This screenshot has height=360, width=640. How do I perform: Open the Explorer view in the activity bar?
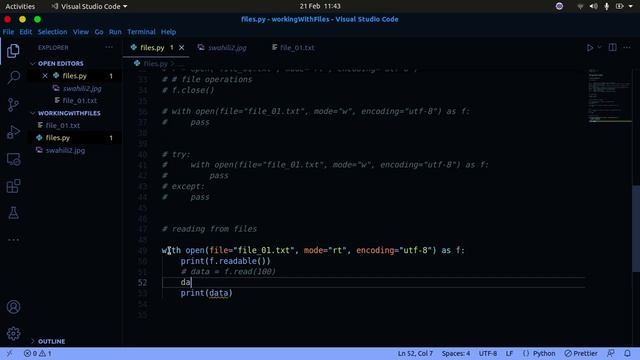[x=13, y=51]
